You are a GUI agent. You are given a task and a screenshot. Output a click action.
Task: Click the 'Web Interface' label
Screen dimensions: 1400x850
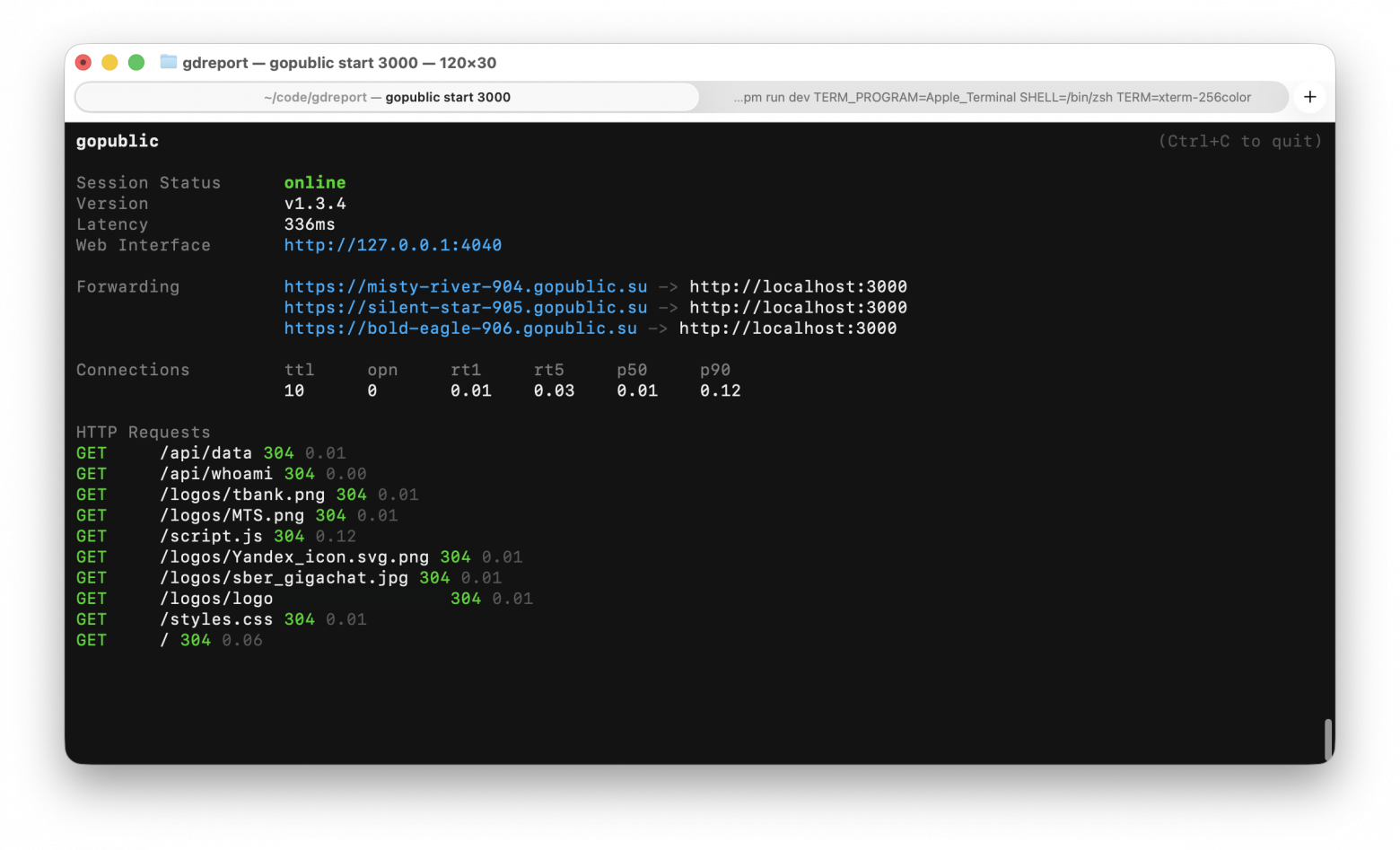click(x=144, y=245)
